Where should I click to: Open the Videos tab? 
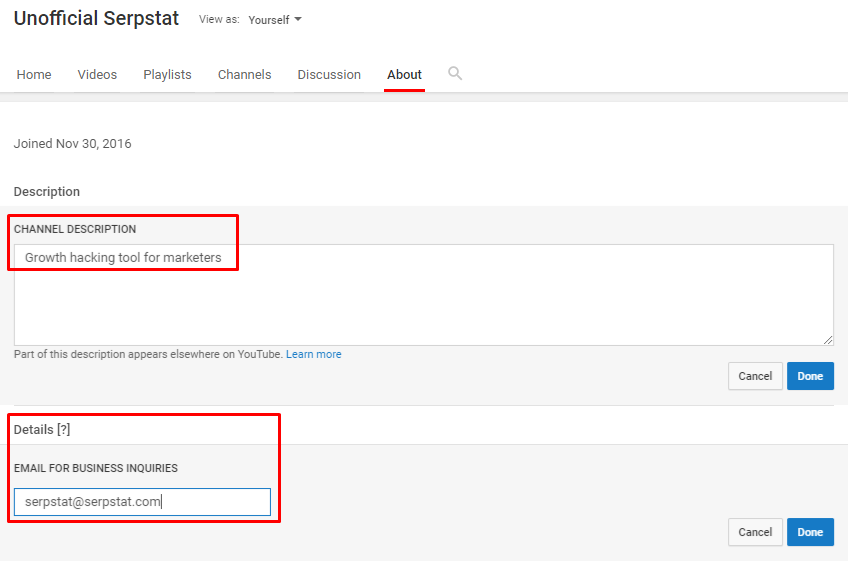click(x=97, y=75)
